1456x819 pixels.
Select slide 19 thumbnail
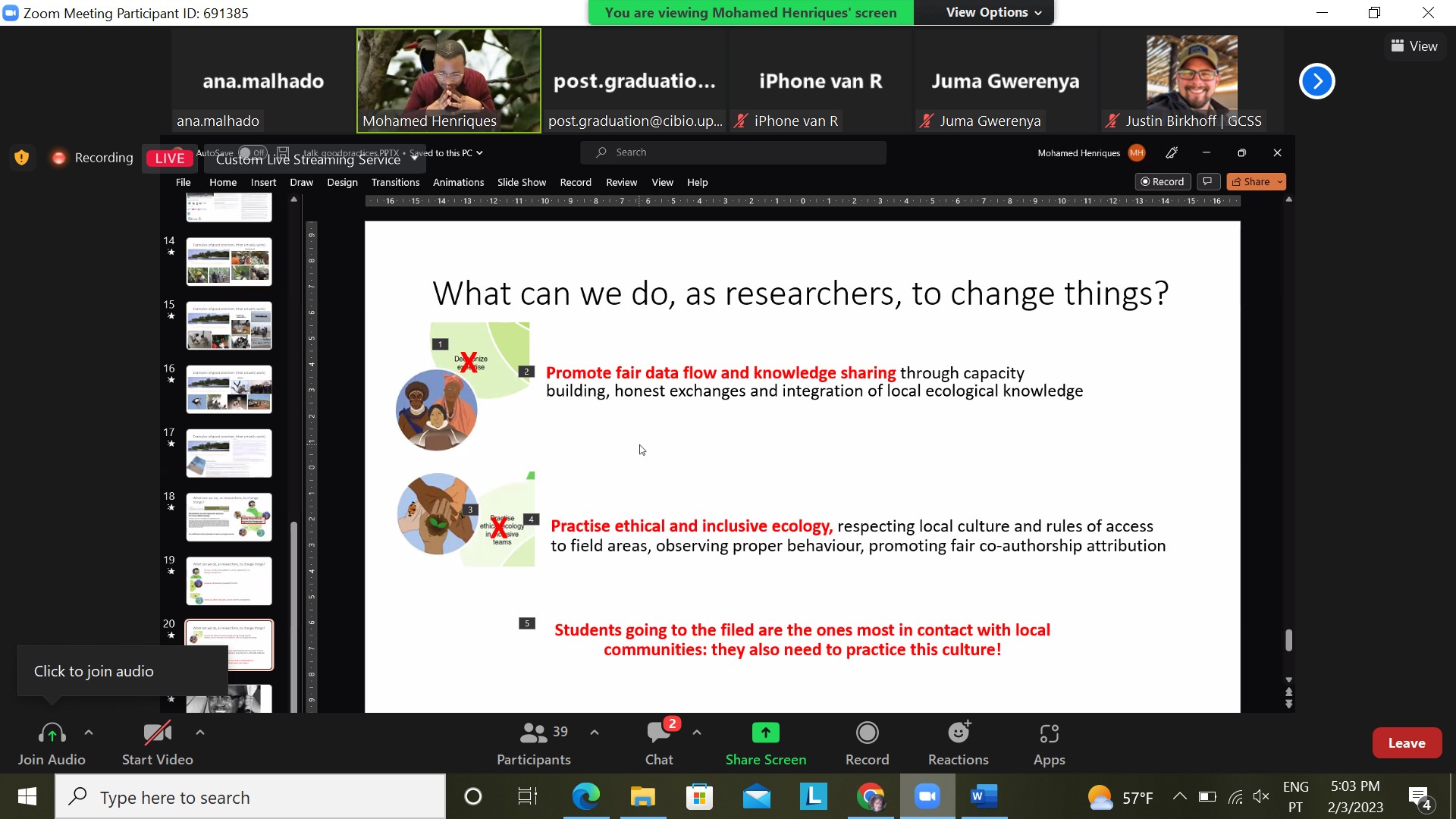tap(229, 581)
